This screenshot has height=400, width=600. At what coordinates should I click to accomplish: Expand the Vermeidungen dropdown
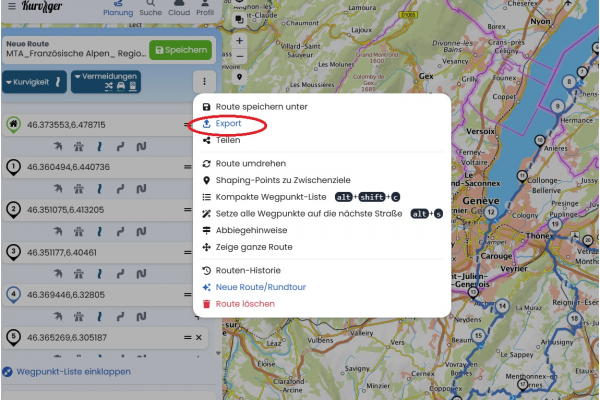pos(105,82)
